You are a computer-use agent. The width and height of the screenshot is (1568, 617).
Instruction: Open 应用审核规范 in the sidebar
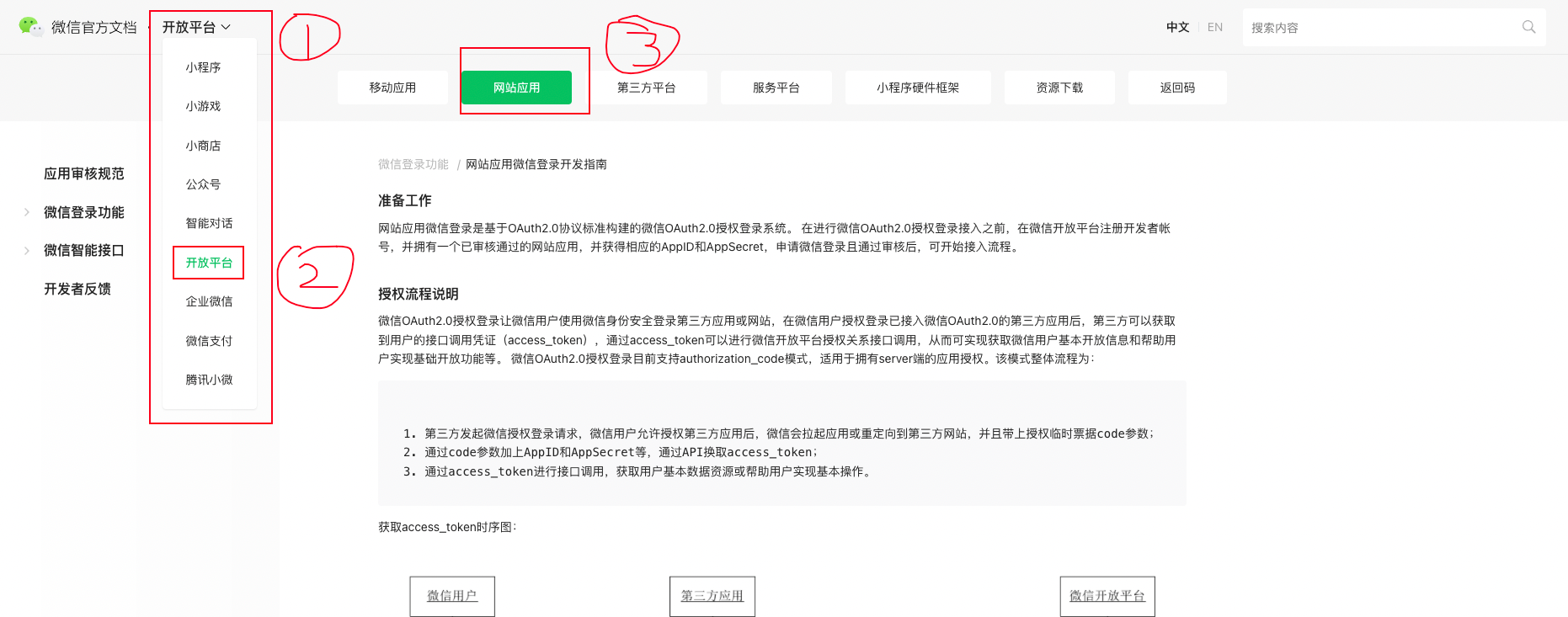[83, 173]
